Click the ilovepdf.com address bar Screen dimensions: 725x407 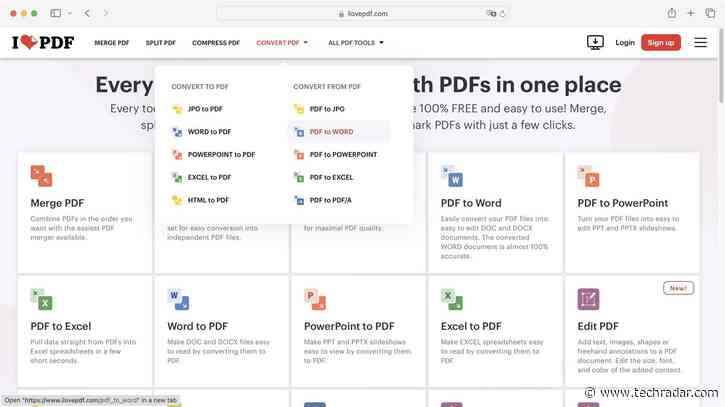(x=363, y=13)
